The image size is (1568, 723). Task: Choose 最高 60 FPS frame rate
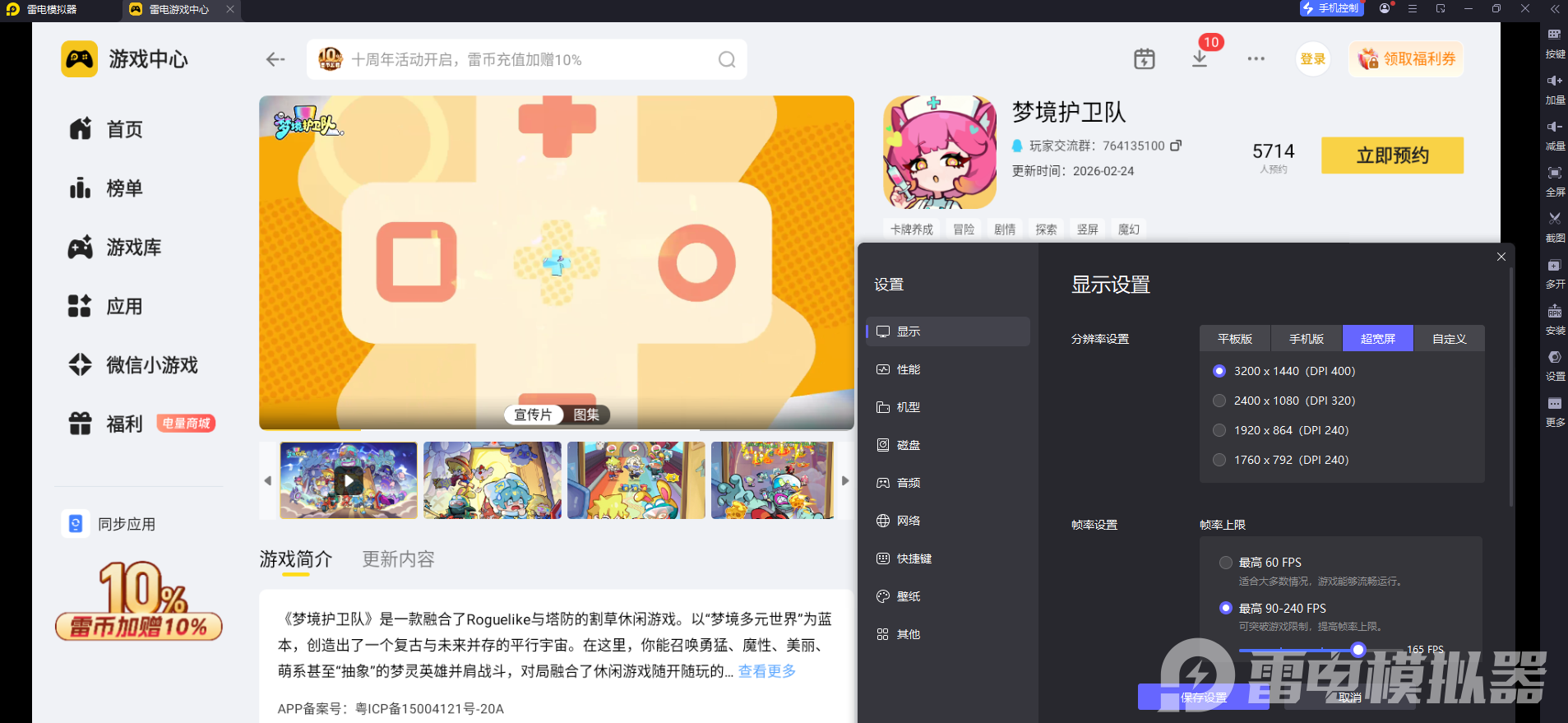[x=1260, y=563]
